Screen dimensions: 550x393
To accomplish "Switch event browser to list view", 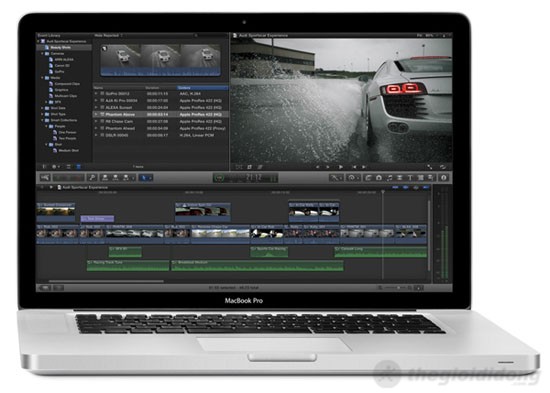I will 78,167.
